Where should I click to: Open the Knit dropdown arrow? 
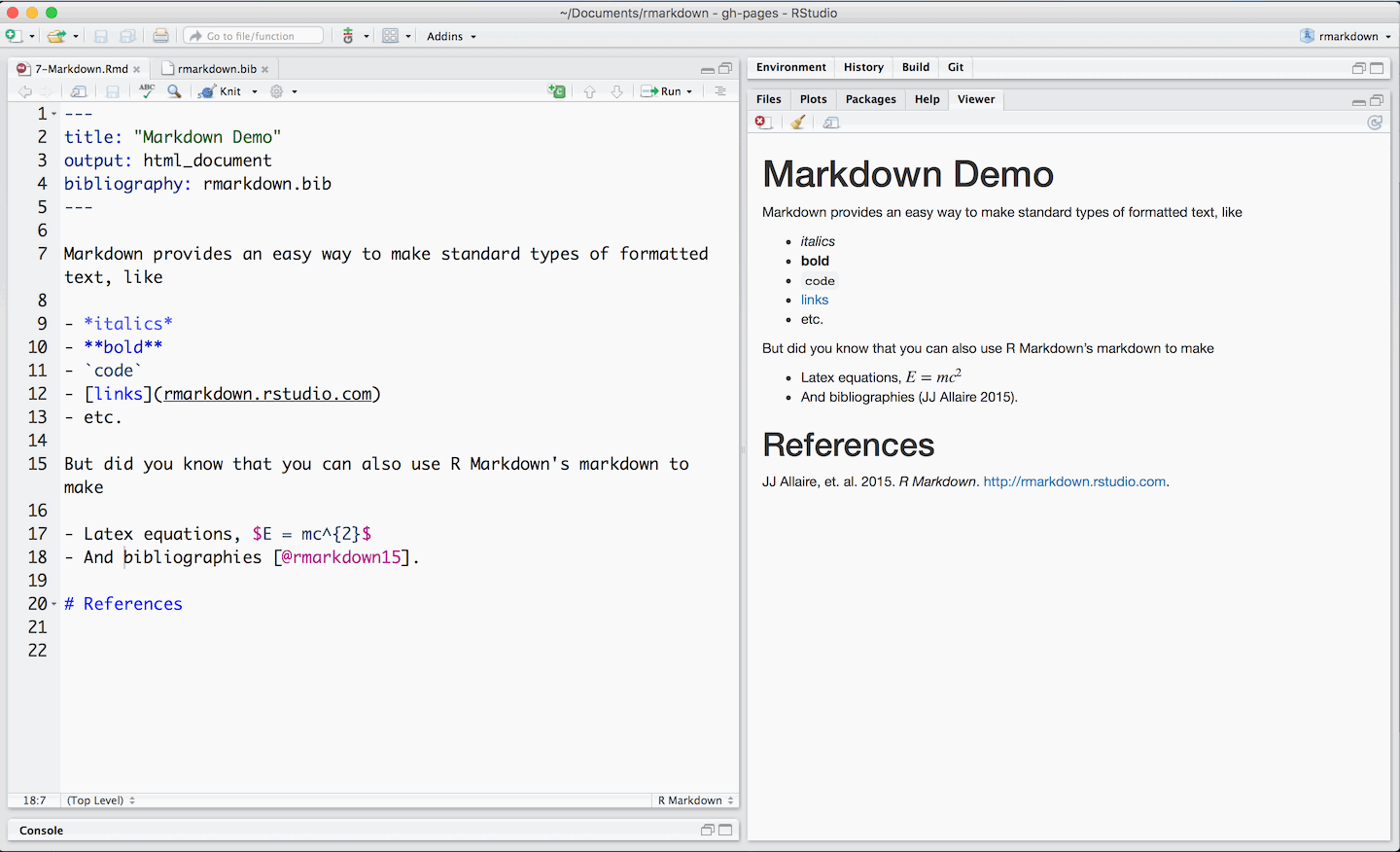point(253,90)
